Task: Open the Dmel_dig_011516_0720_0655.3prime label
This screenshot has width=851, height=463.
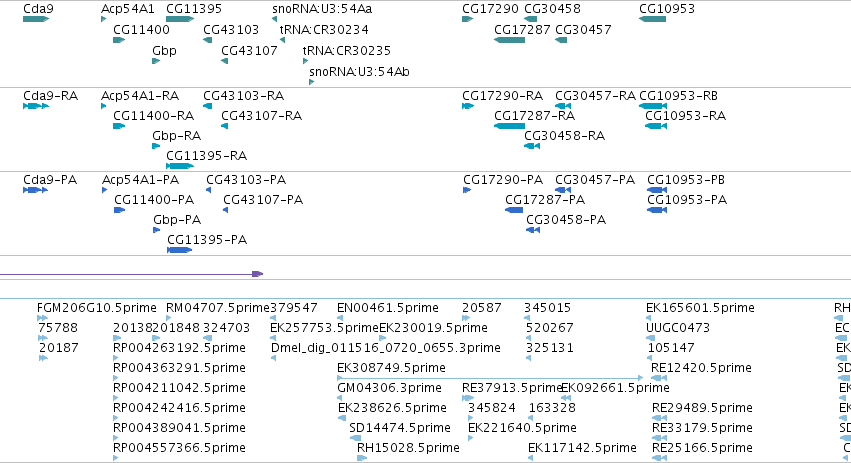Action: point(385,348)
